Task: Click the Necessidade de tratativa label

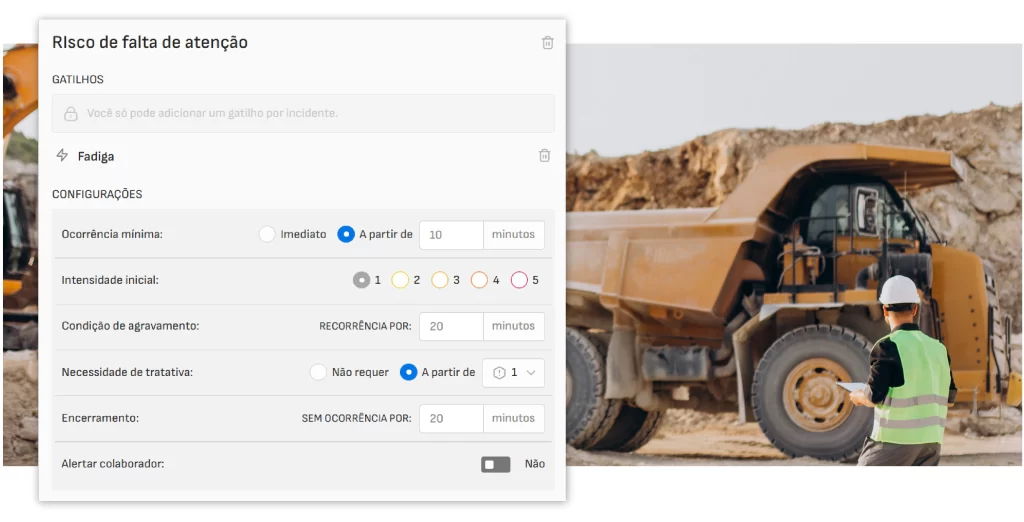Action: click(x=127, y=372)
